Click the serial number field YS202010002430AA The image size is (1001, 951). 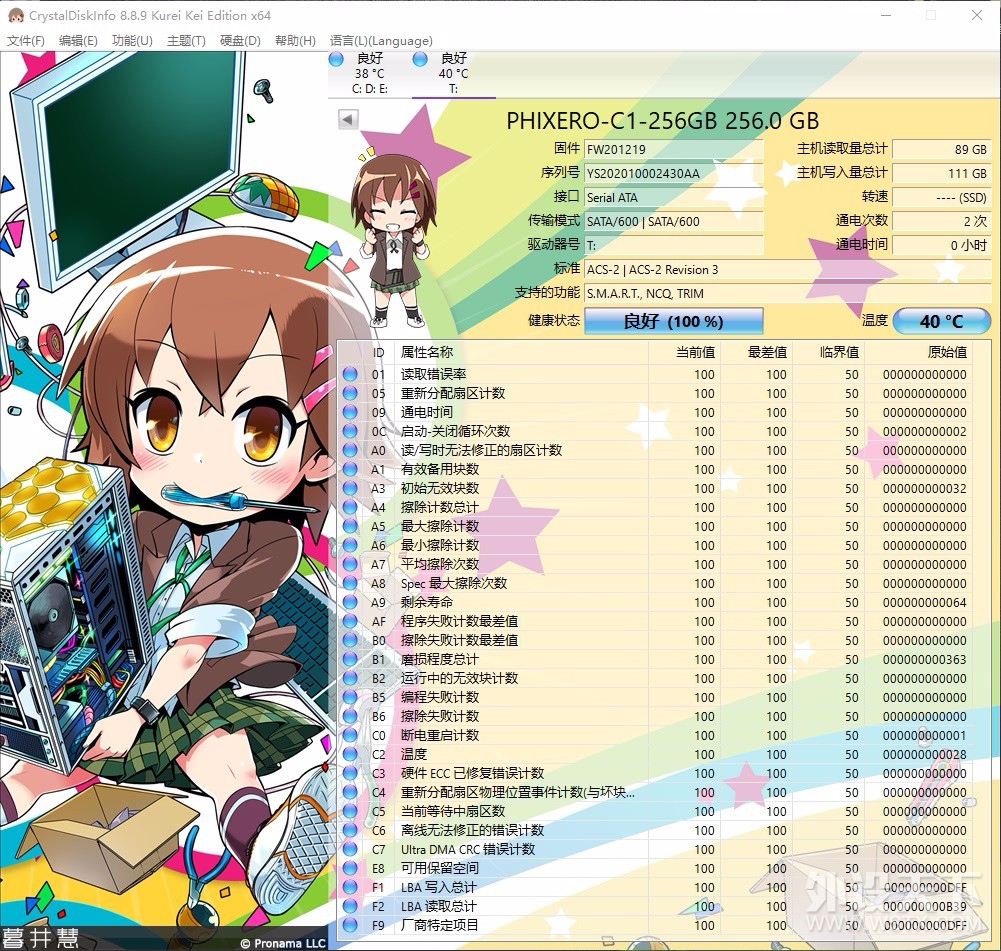pyautogui.click(x=674, y=174)
